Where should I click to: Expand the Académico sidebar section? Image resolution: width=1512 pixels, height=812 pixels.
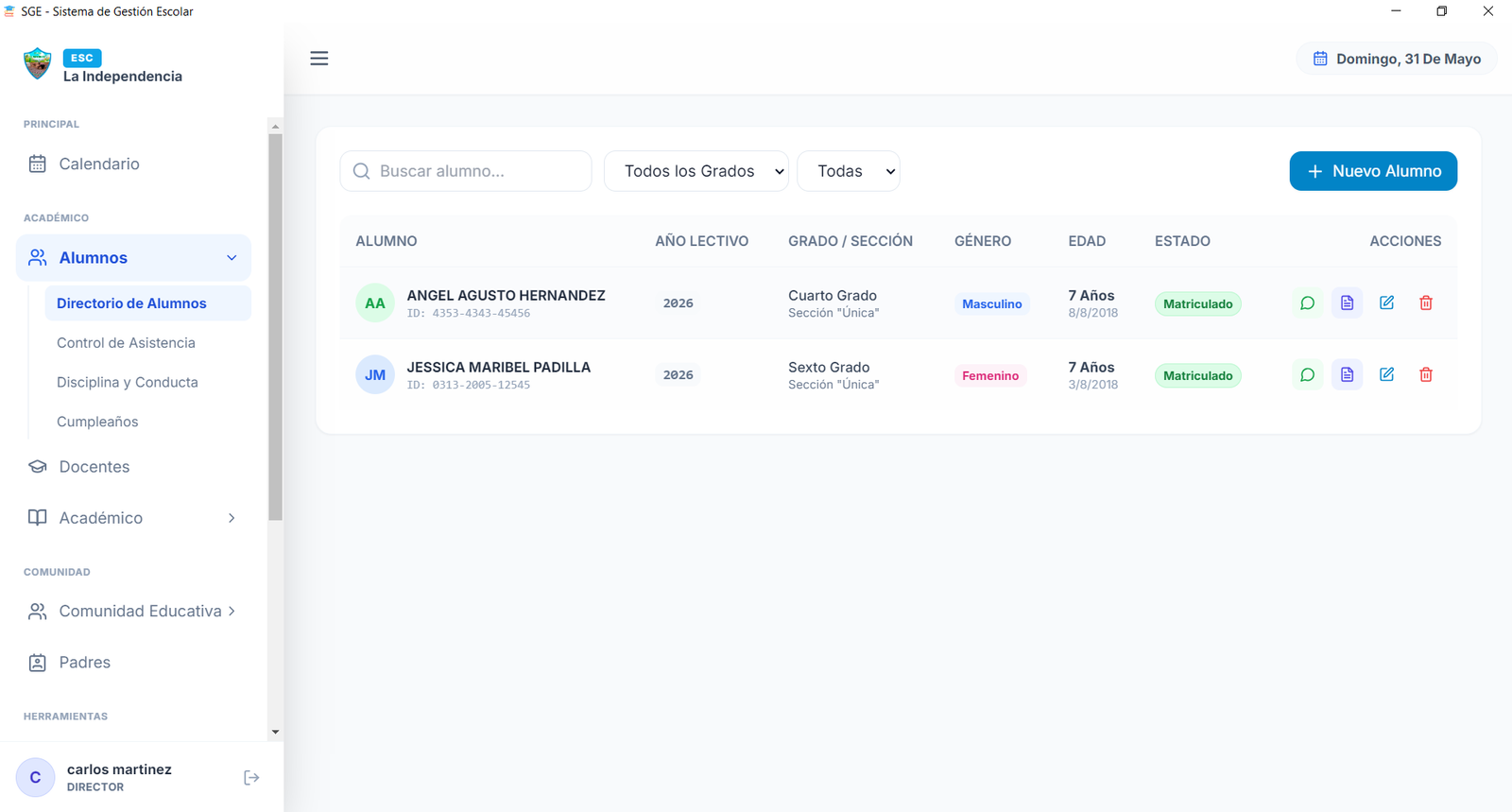(133, 518)
